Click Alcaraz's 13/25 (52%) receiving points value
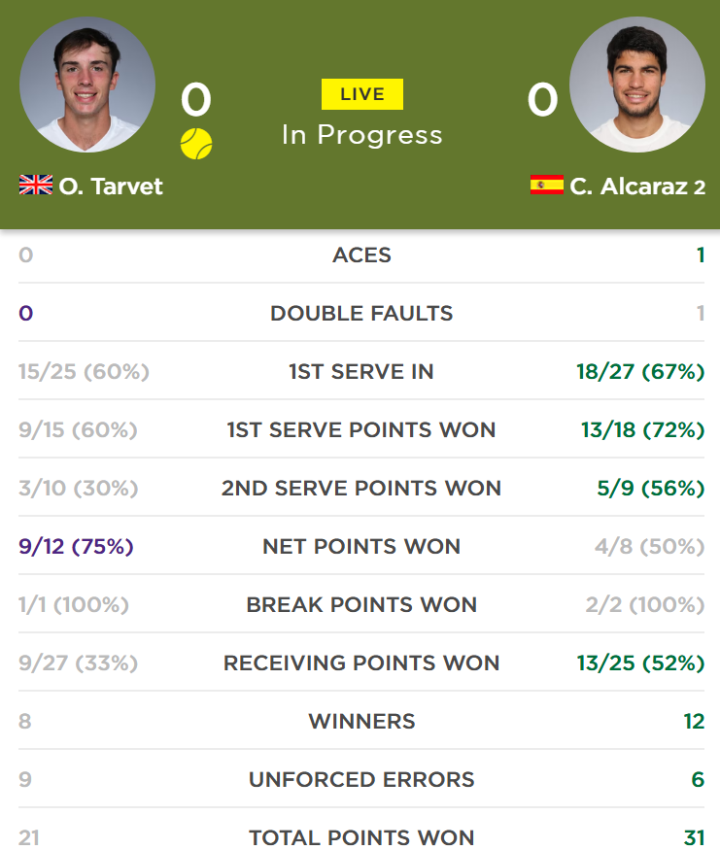 640,663
